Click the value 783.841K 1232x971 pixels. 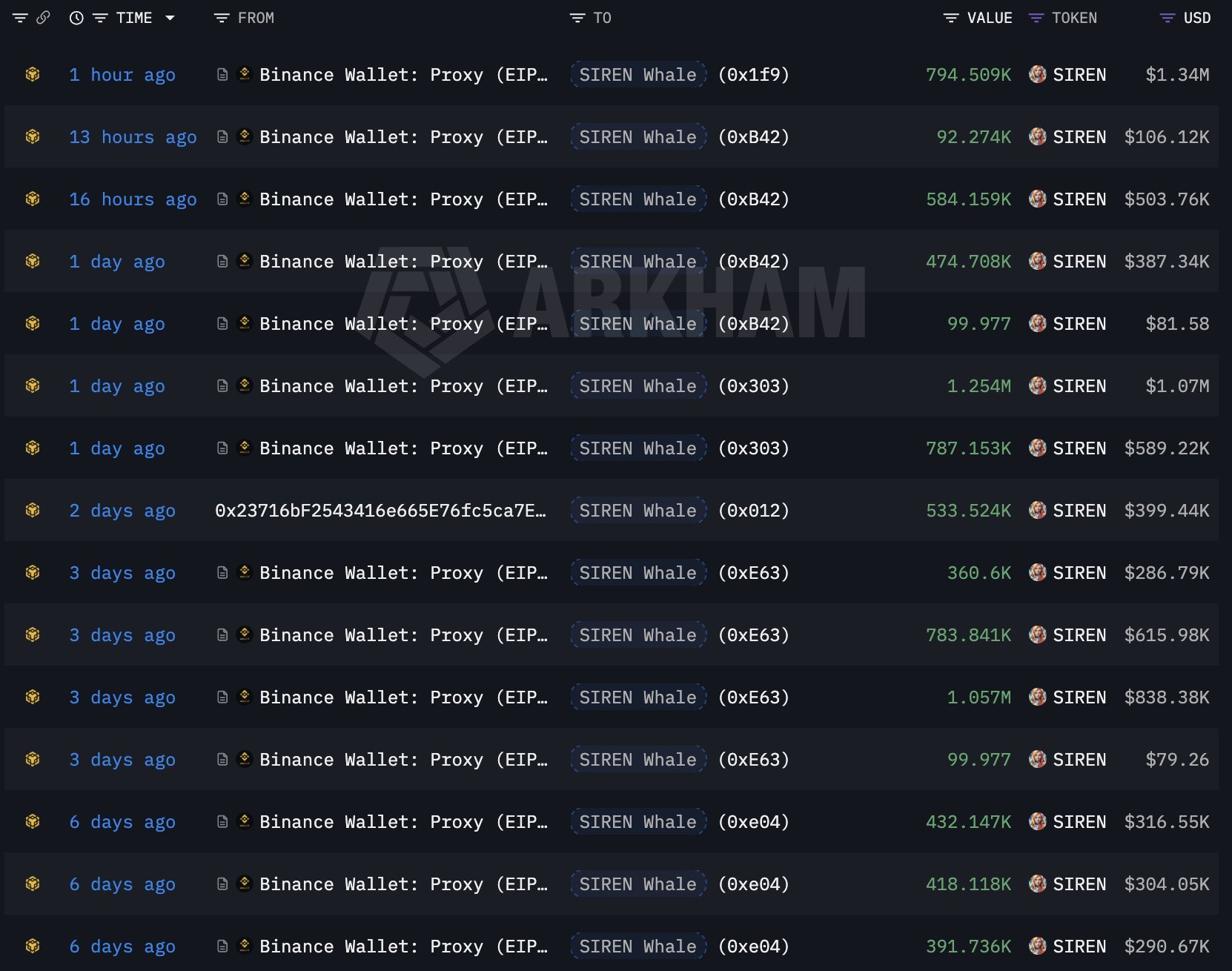point(969,635)
